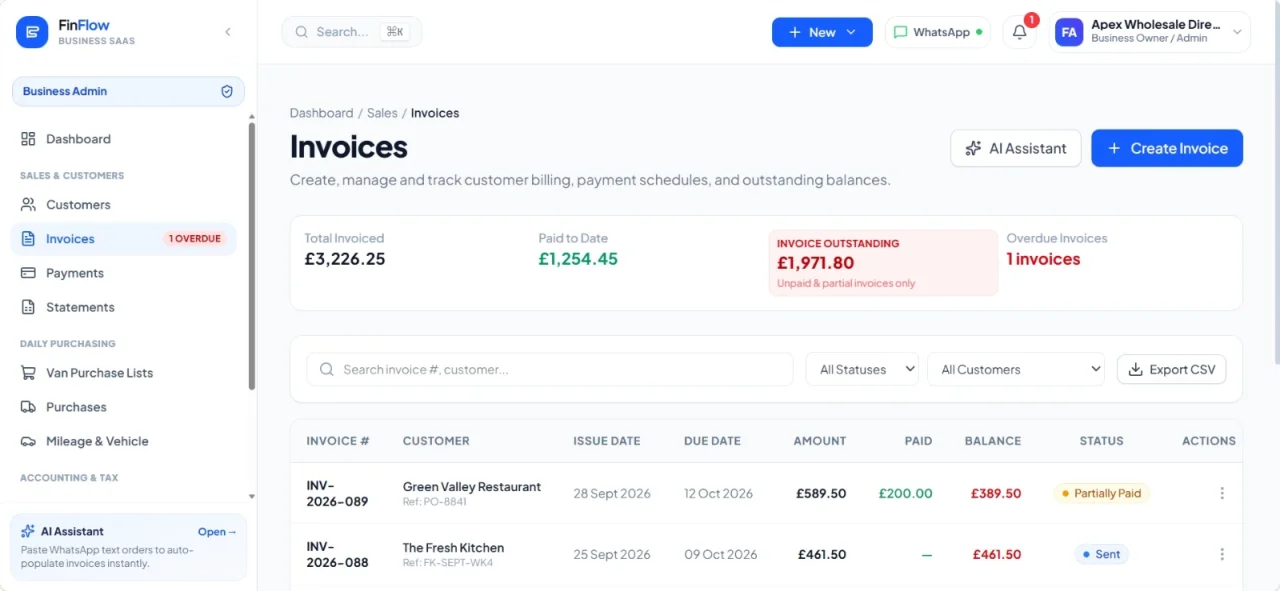
Task: Open the AI Assistant header button
Action: [1016, 148]
